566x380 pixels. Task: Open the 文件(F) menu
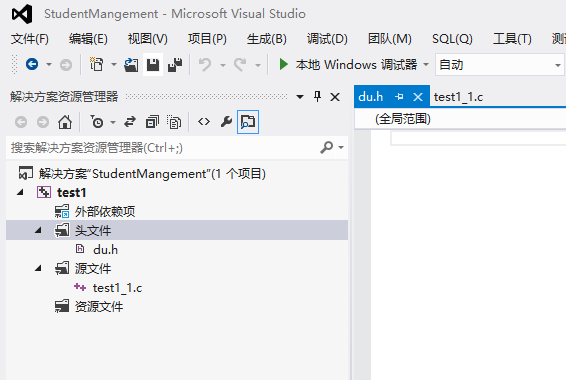pyautogui.click(x=30, y=39)
